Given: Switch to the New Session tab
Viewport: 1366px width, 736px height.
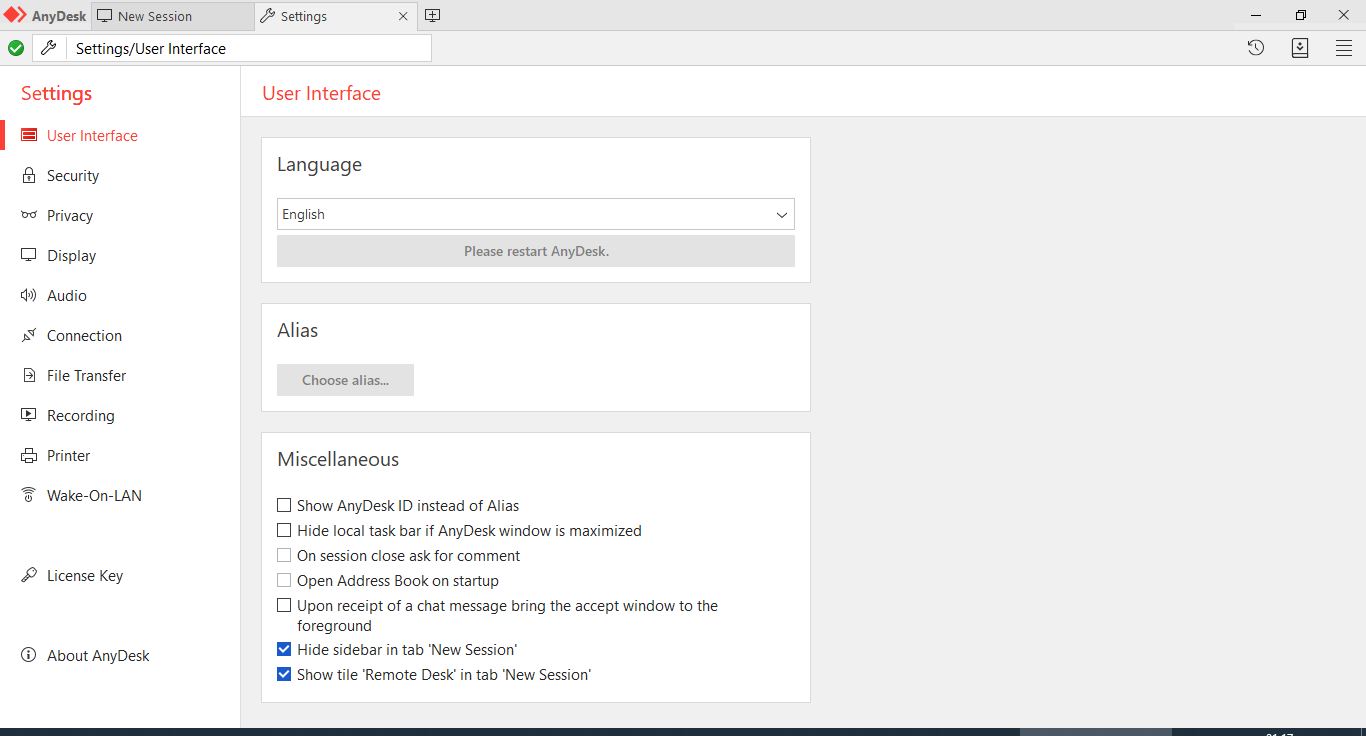Looking at the screenshot, I should tap(172, 16).
